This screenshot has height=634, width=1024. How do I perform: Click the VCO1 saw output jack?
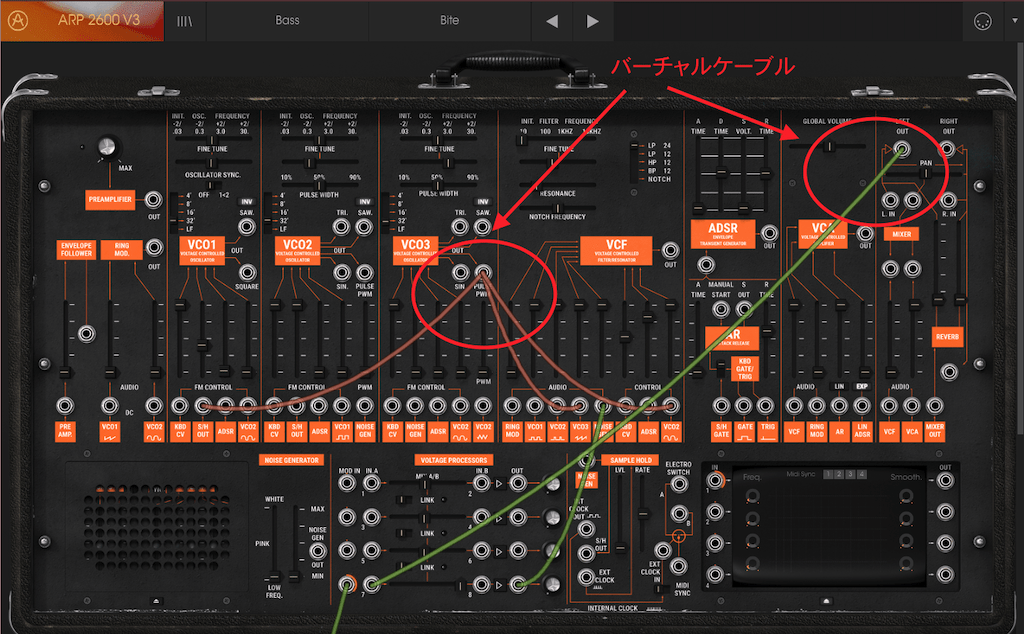click(246, 227)
